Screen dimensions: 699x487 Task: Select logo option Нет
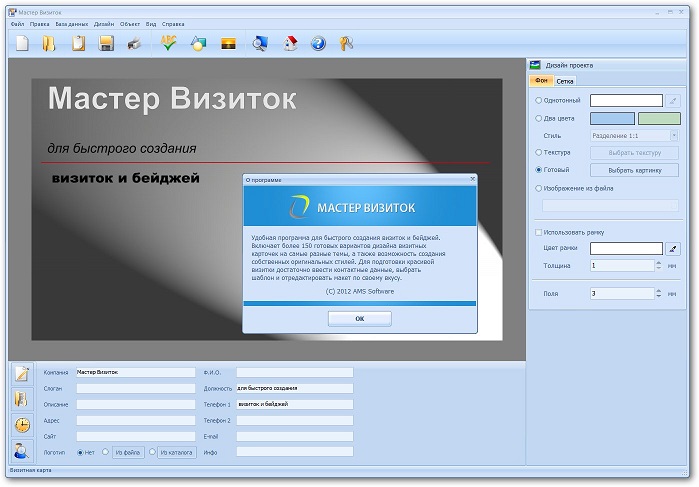80,452
